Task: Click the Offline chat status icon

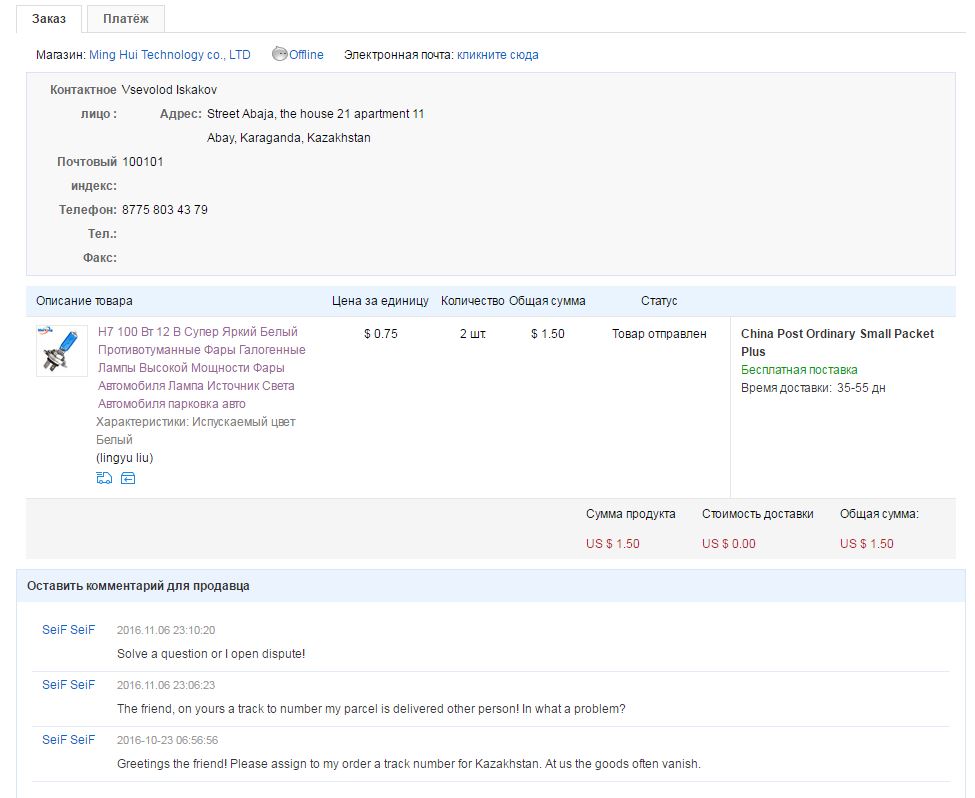Action: click(279, 54)
